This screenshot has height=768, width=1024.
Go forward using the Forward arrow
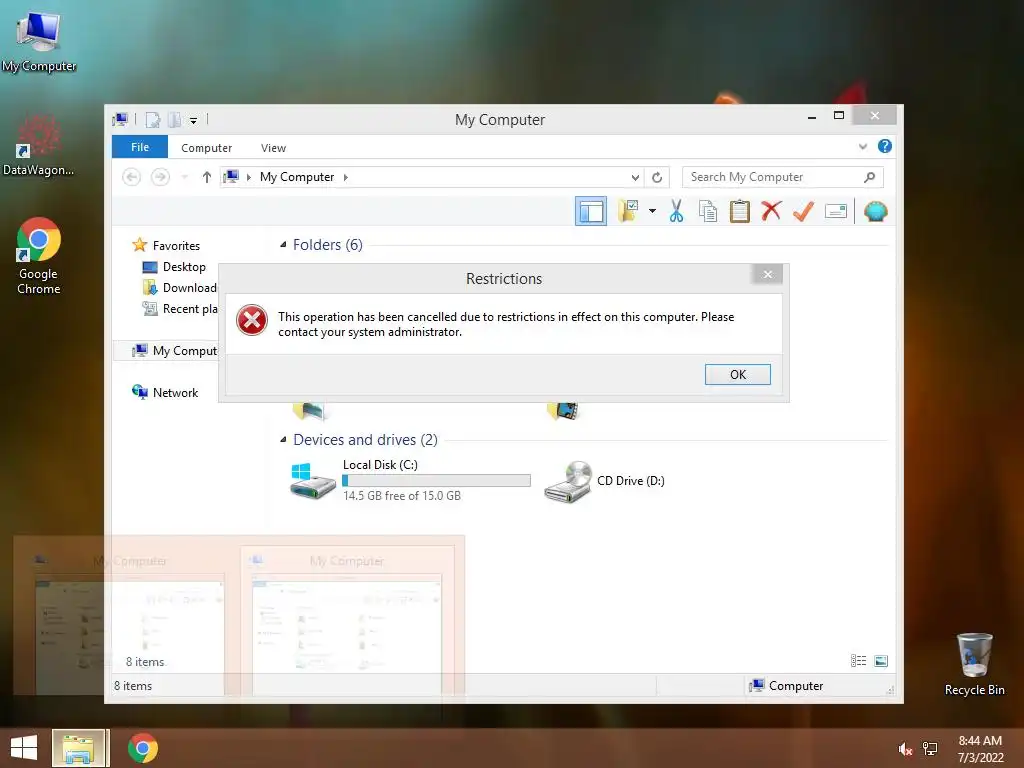pyautogui.click(x=160, y=177)
